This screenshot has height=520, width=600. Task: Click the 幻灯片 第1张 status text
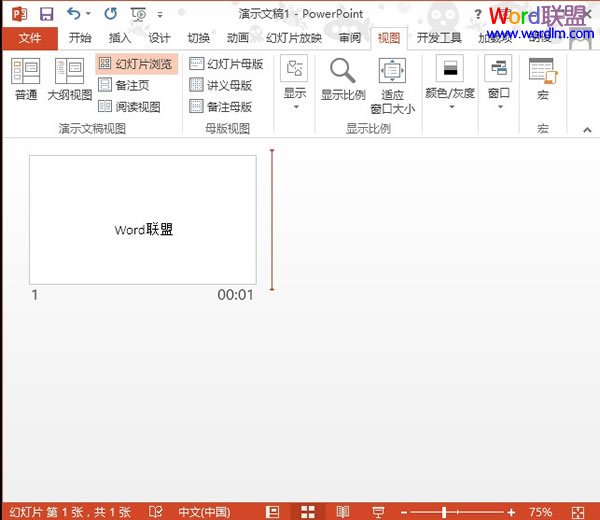coord(70,512)
